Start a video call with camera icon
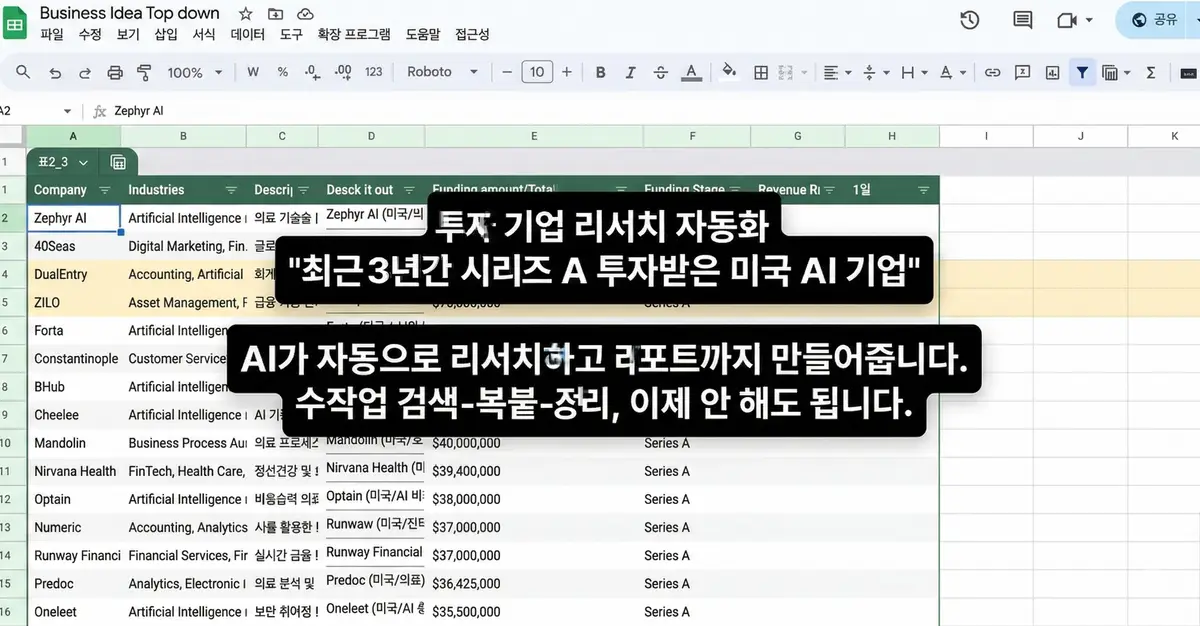1200x626 pixels. coord(1066,20)
